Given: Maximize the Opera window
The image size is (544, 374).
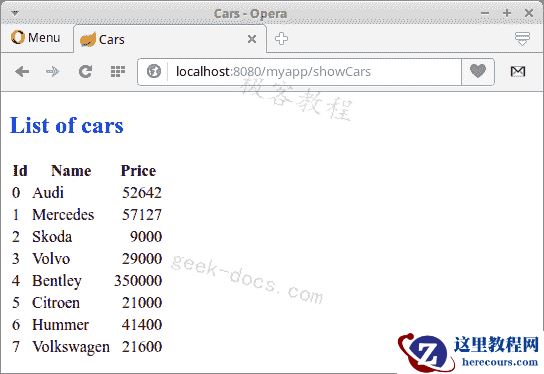Looking at the screenshot, I should tap(507, 13).
